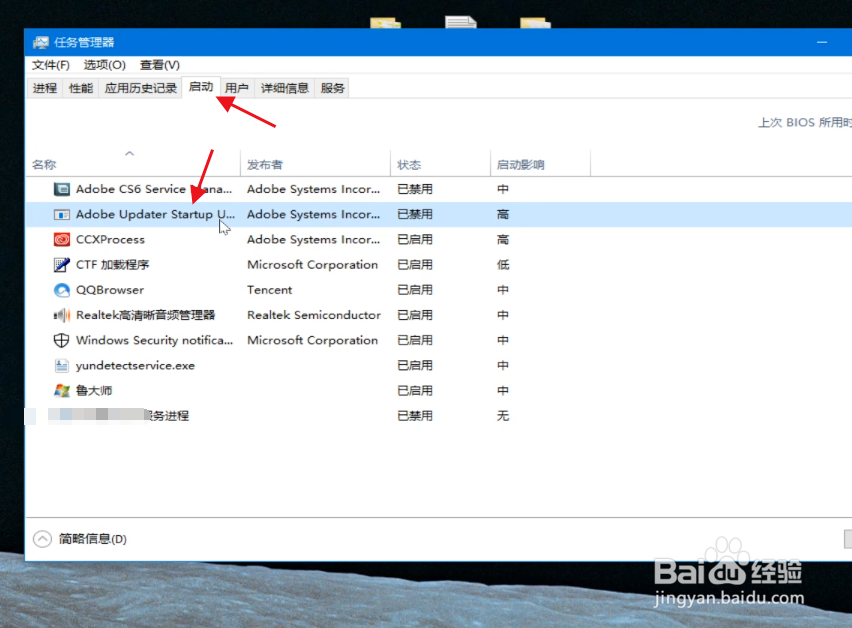Switch to the 服务 tab

[x=333, y=88]
